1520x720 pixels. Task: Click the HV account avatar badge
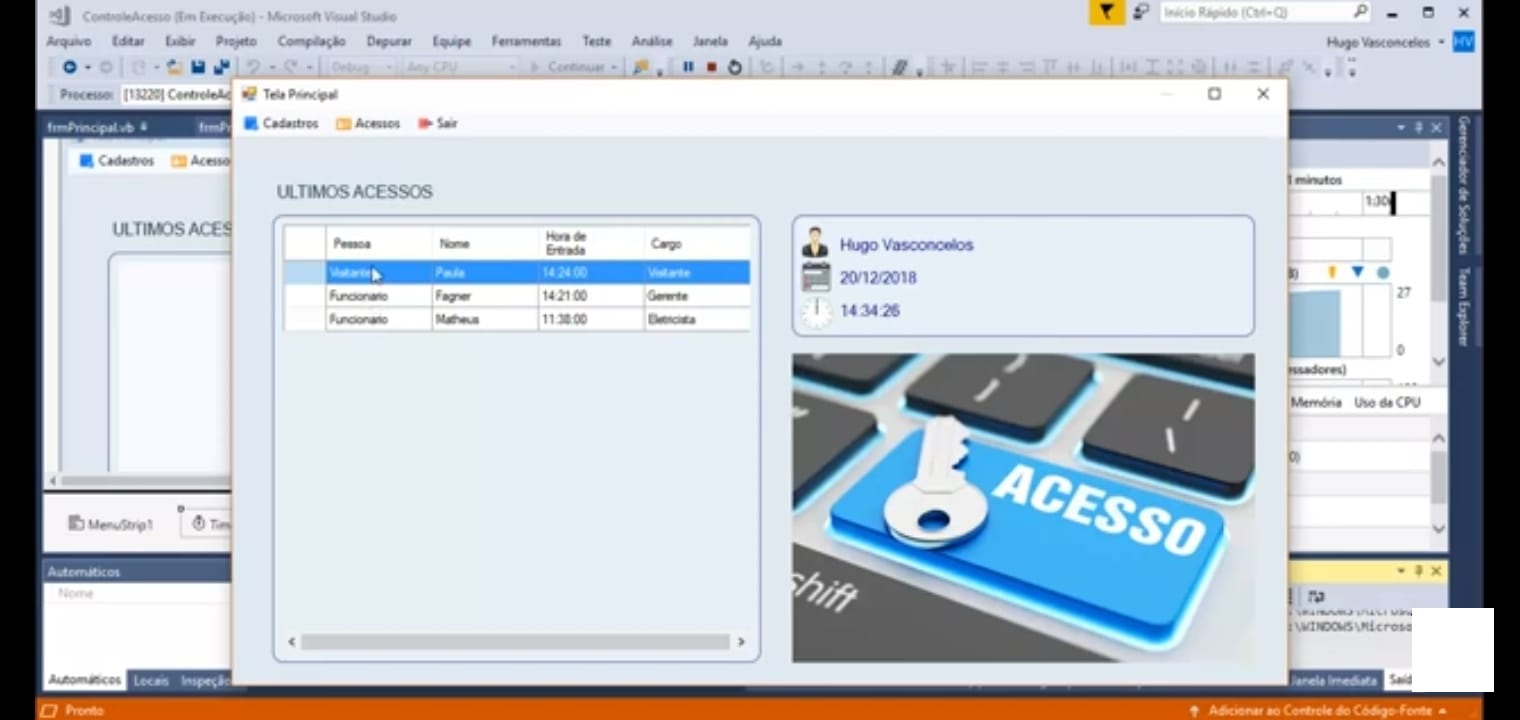click(x=1464, y=42)
